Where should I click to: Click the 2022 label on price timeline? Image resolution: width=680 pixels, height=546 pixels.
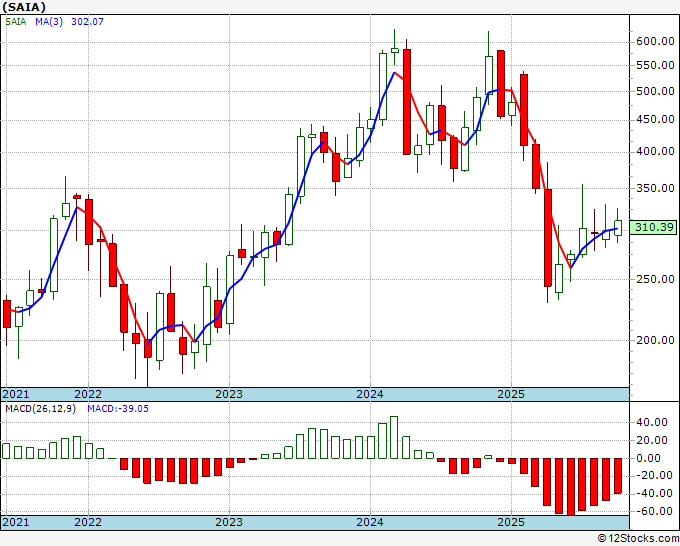click(x=88, y=394)
